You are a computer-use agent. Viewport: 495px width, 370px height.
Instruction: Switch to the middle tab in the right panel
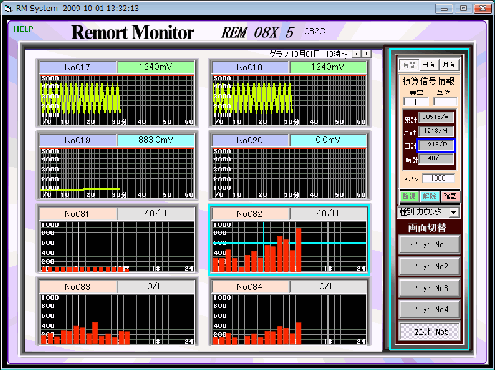pos(429,65)
